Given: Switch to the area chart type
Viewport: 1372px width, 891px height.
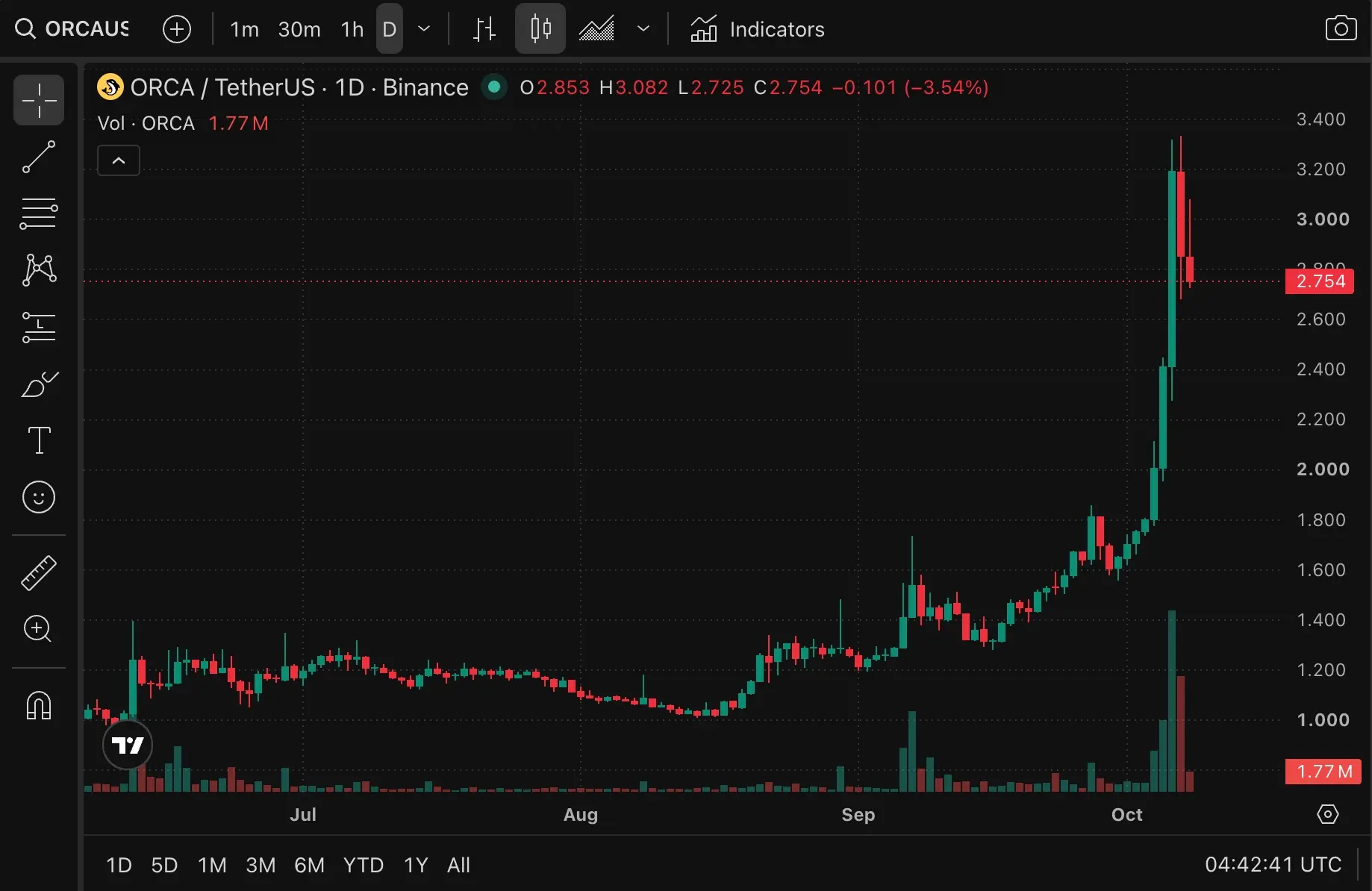Looking at the screenshot, I should (596, 29).
